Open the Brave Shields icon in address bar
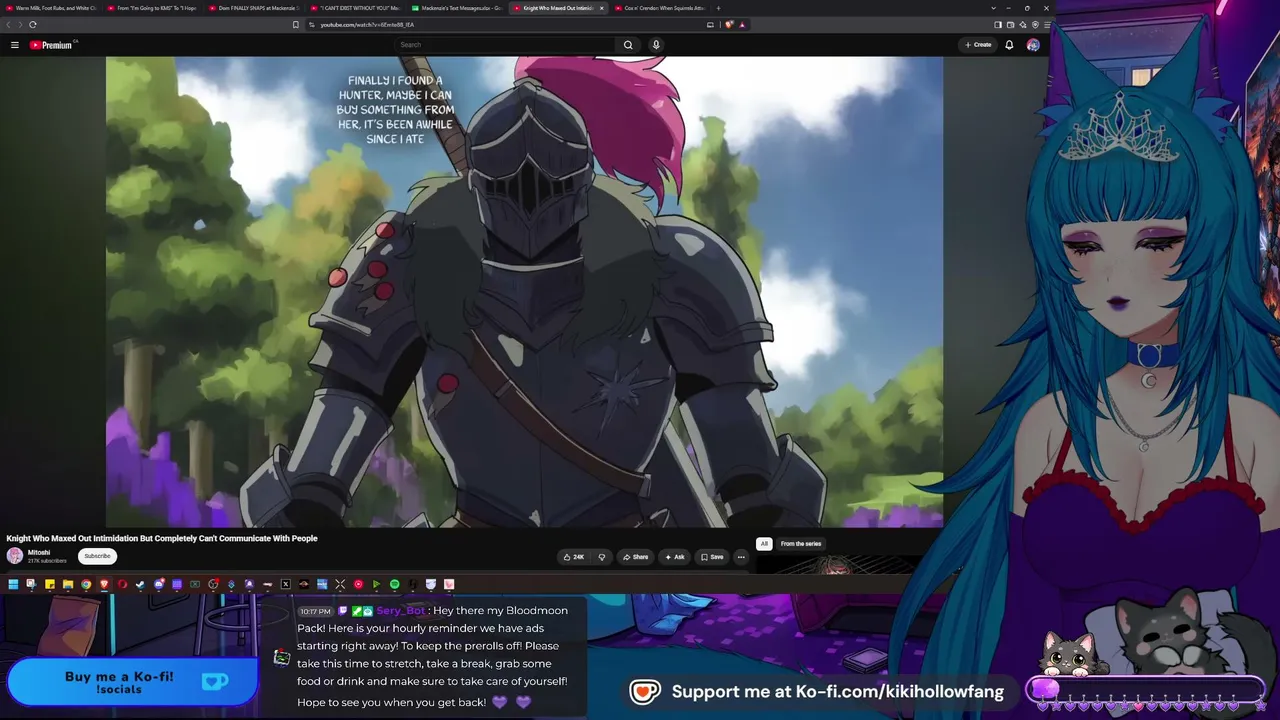 pos(729,24)
